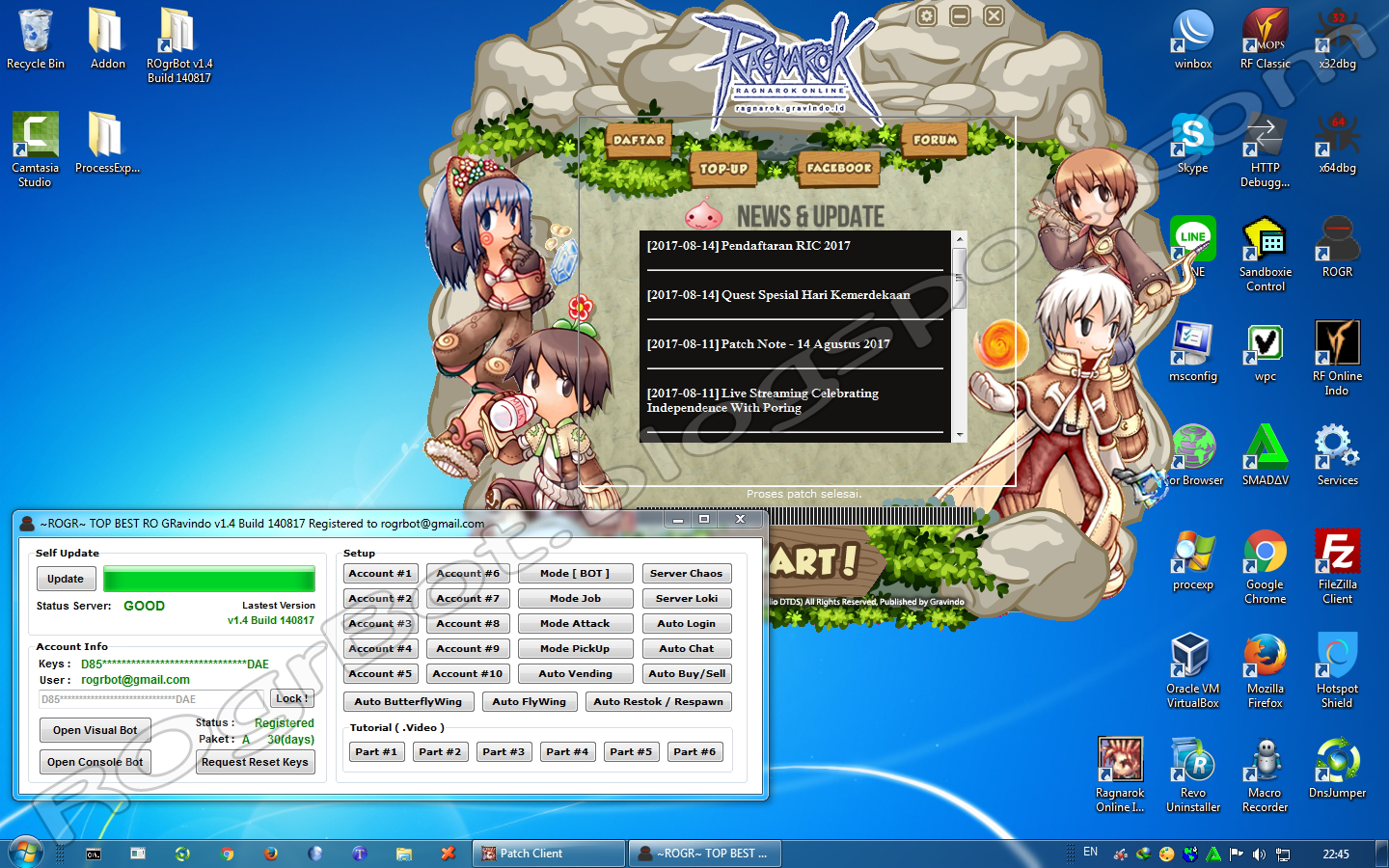Open the wpc desktop shortcut

pyautogui.click(x=1266, y=352)
